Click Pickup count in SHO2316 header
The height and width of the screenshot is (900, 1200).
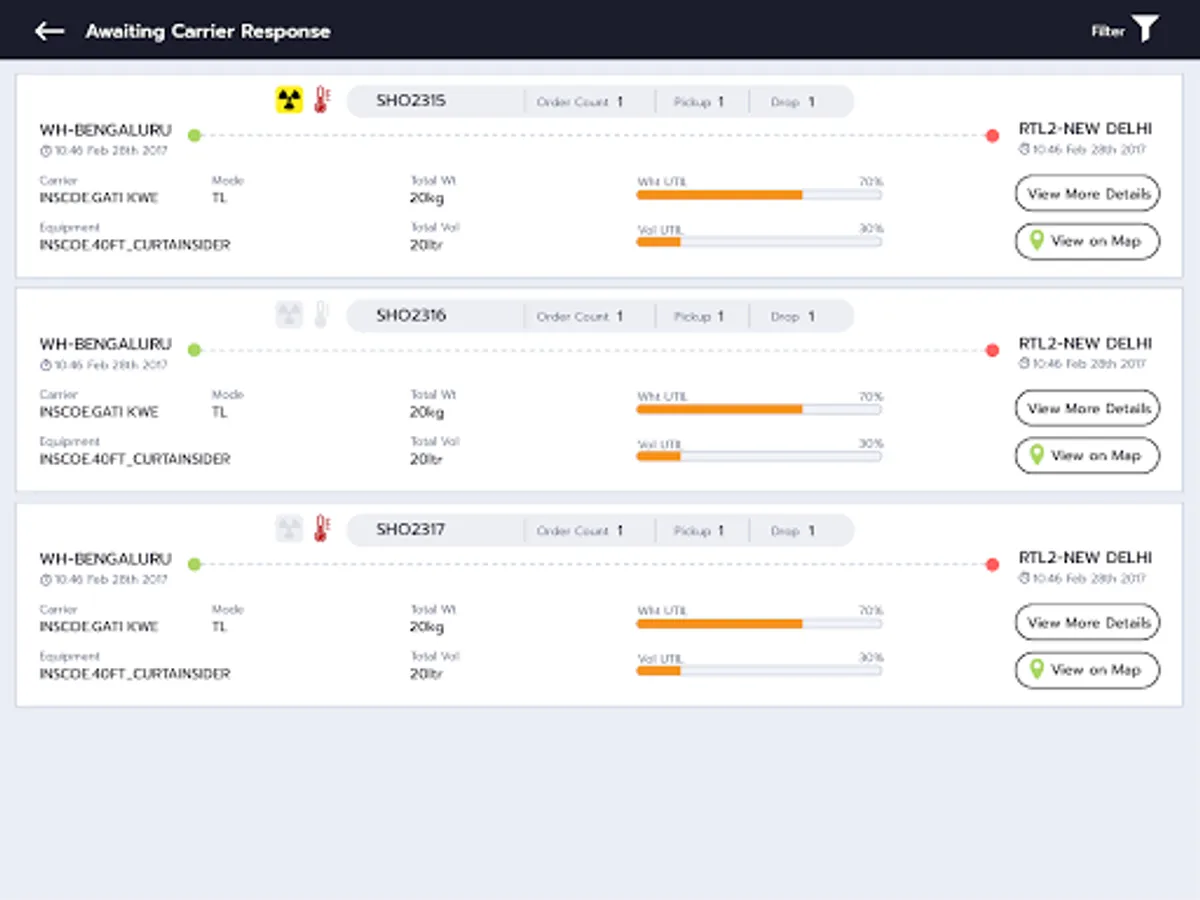click(x=698, y=316)
